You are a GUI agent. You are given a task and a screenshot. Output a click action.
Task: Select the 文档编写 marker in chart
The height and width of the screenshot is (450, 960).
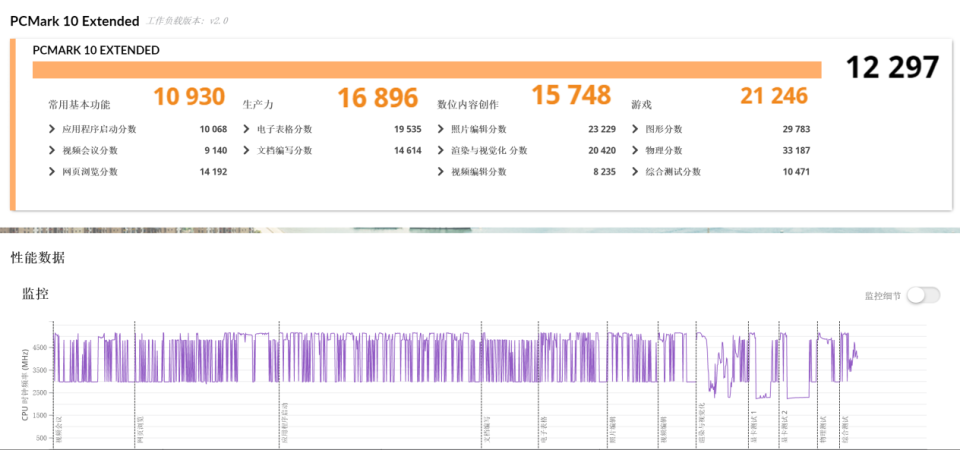click(x=487, y=429)
